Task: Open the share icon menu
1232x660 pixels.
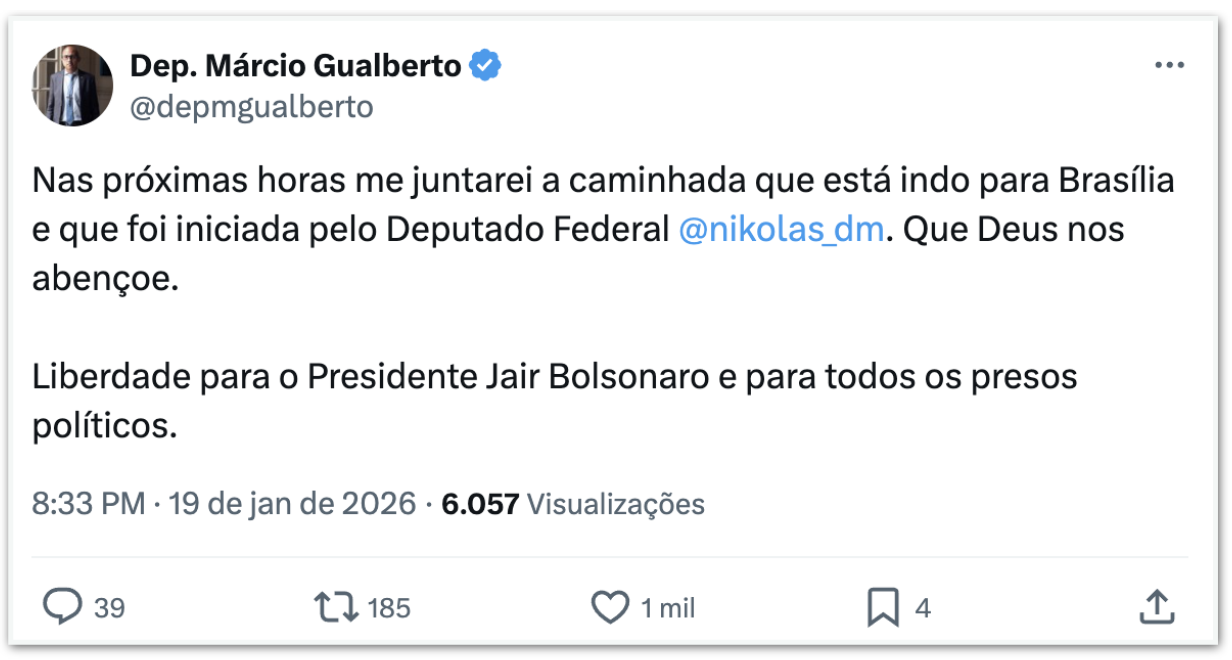Action: (1156, 606)
